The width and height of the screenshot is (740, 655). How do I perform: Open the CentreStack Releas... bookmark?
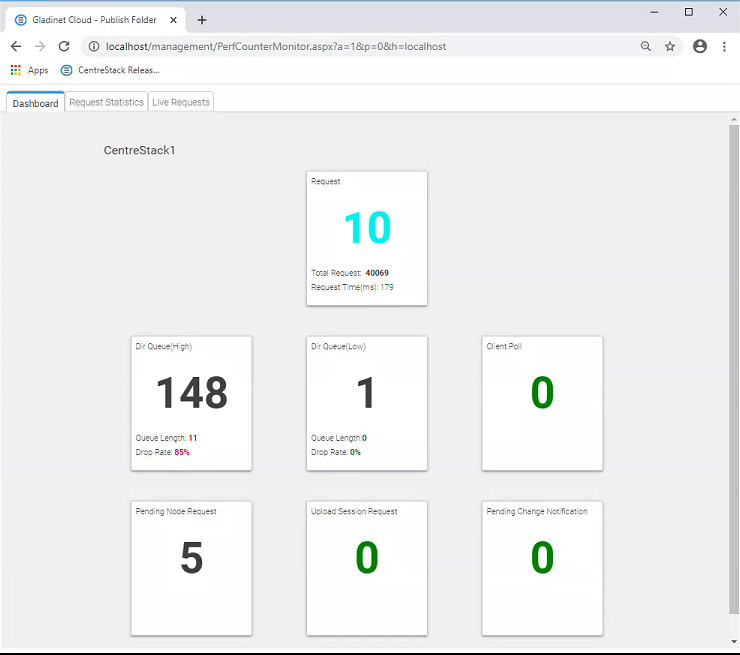click(110, 70)
